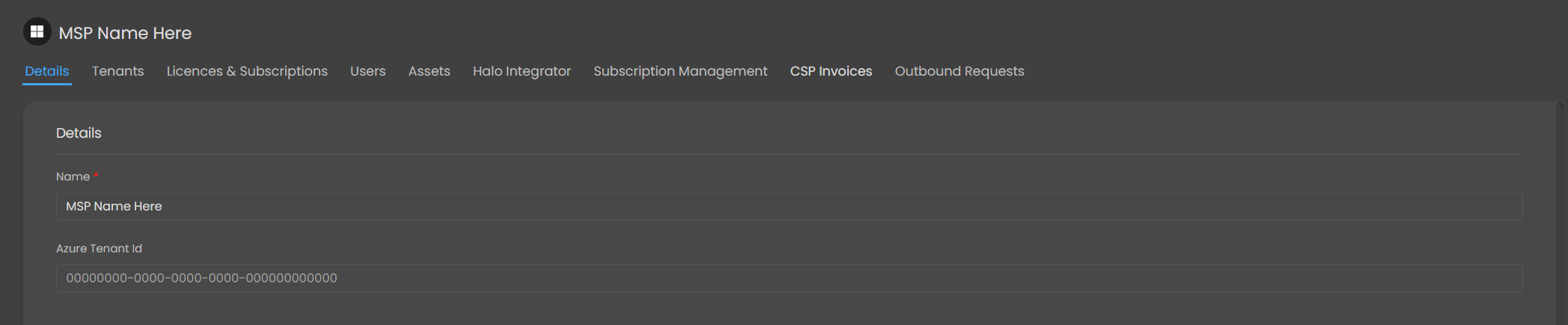Open the Details tab
1568x325 pixels.
point(47,71)
